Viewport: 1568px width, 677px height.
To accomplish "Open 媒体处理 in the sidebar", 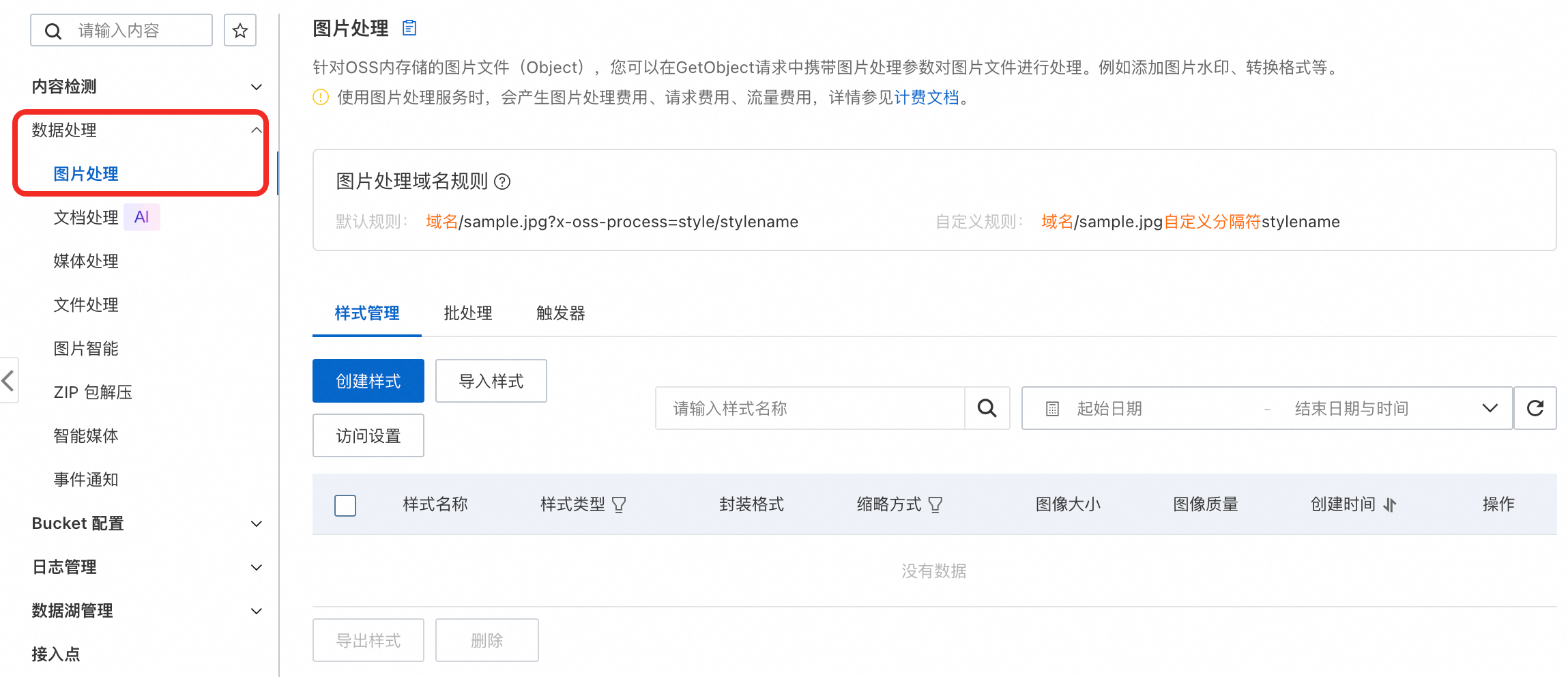I will coord(86,261).
